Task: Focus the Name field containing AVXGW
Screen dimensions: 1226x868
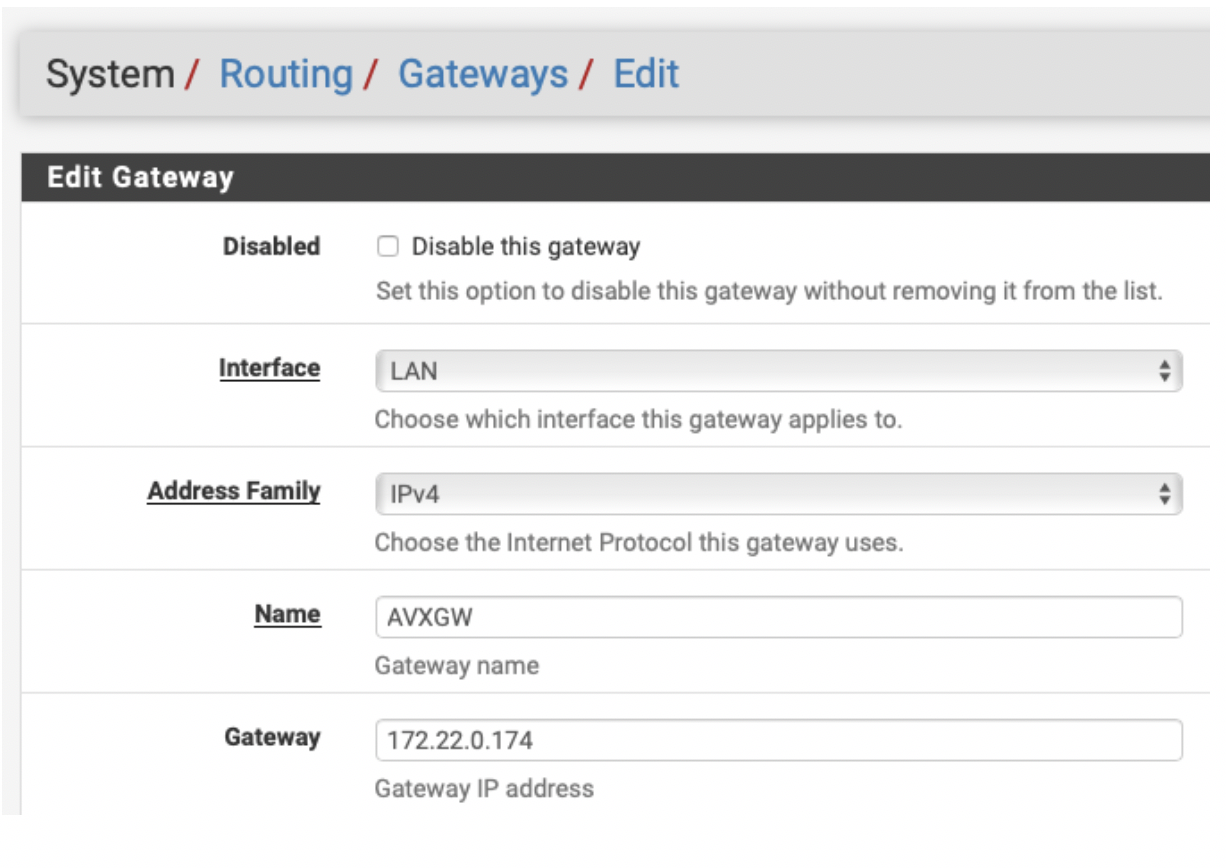Action: point(778,617)
